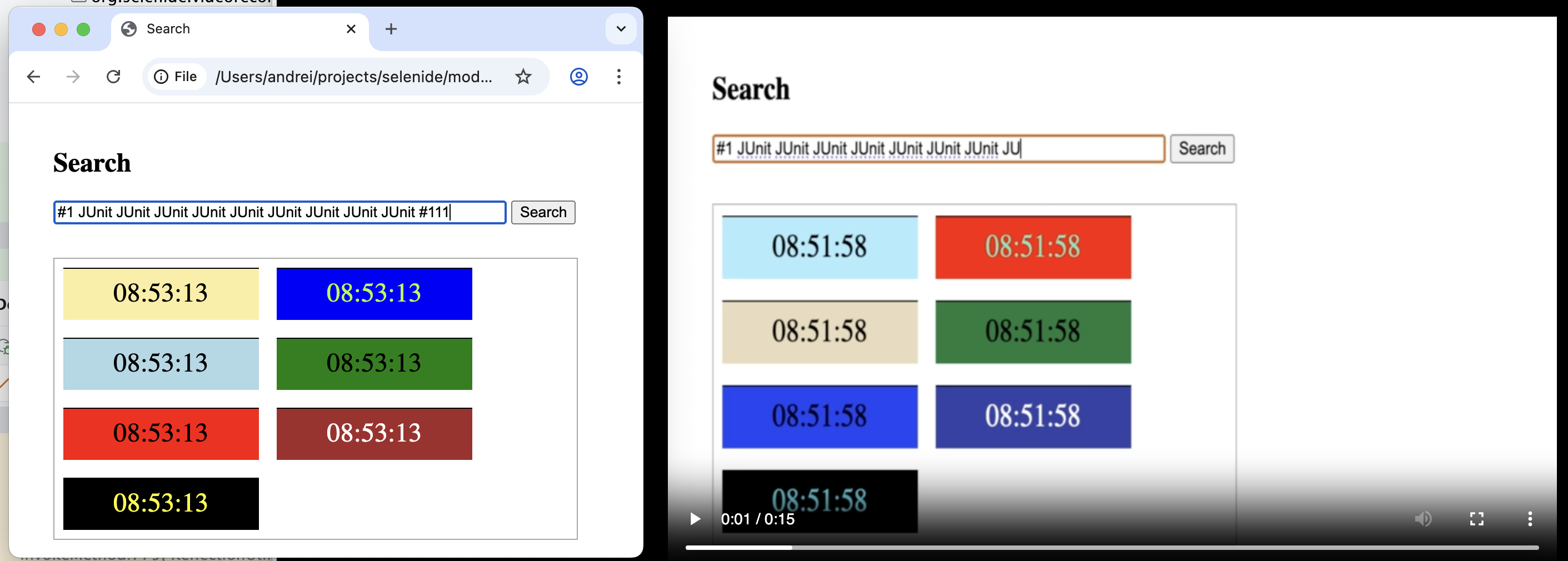Click the maroon 08:53:13 box
Image resolution: width=1568 pixels, height=561 pixels.
tap(374, 434)
